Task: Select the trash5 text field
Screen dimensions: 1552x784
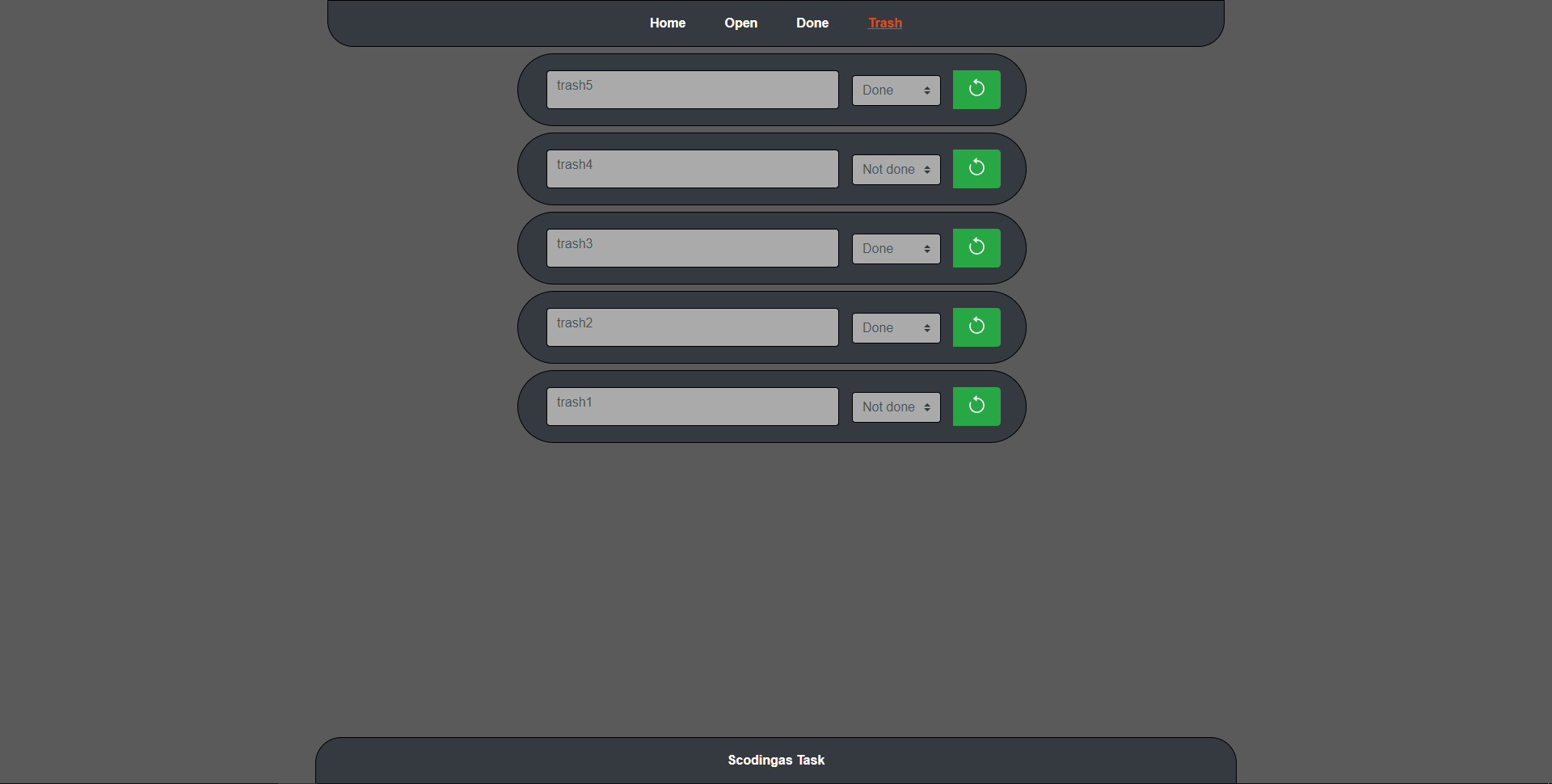Action: point(691,89)
